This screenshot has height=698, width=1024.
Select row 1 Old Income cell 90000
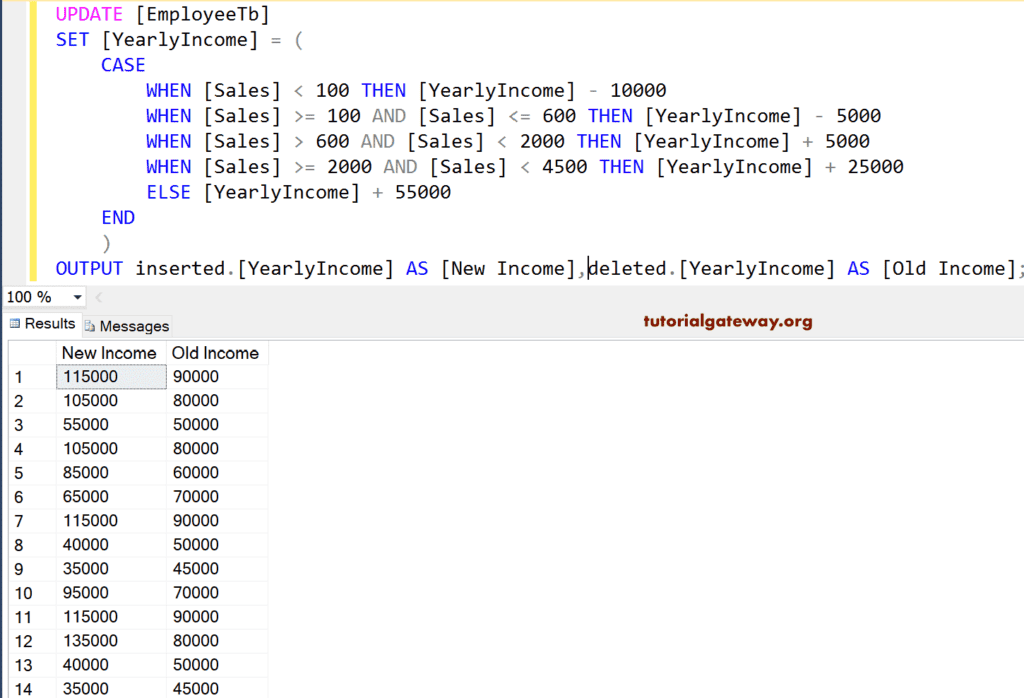[217, 377]
